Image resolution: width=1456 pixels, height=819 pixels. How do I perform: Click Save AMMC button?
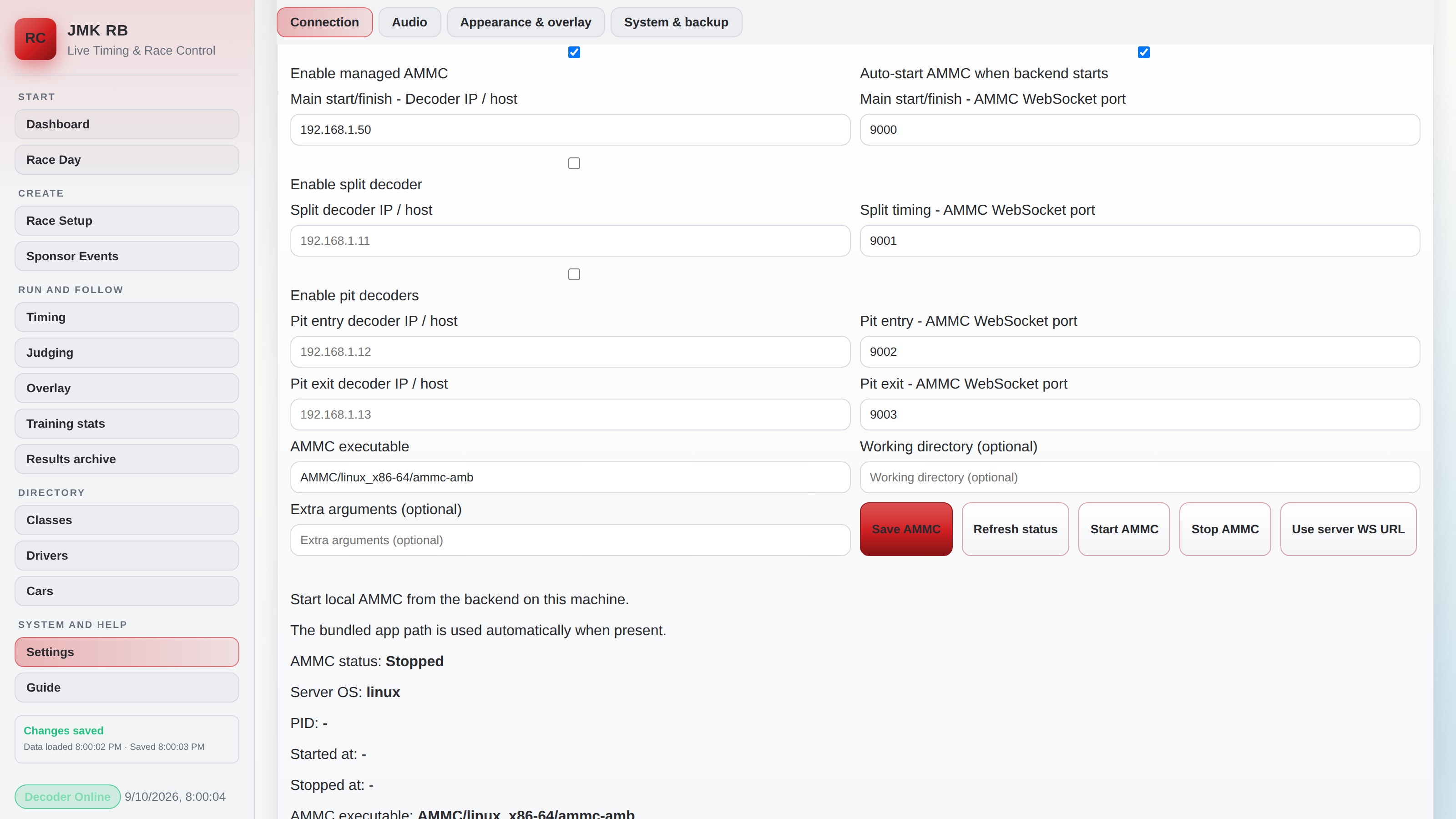pyautogui.click(x=906, y=529)
